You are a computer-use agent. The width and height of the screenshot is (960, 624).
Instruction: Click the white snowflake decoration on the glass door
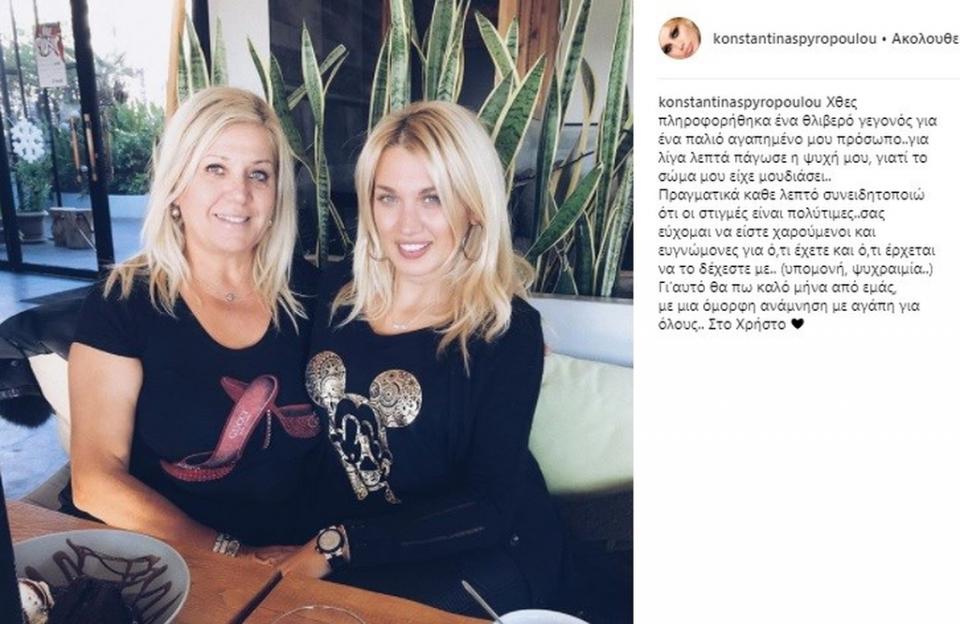[x=28, y=140]
